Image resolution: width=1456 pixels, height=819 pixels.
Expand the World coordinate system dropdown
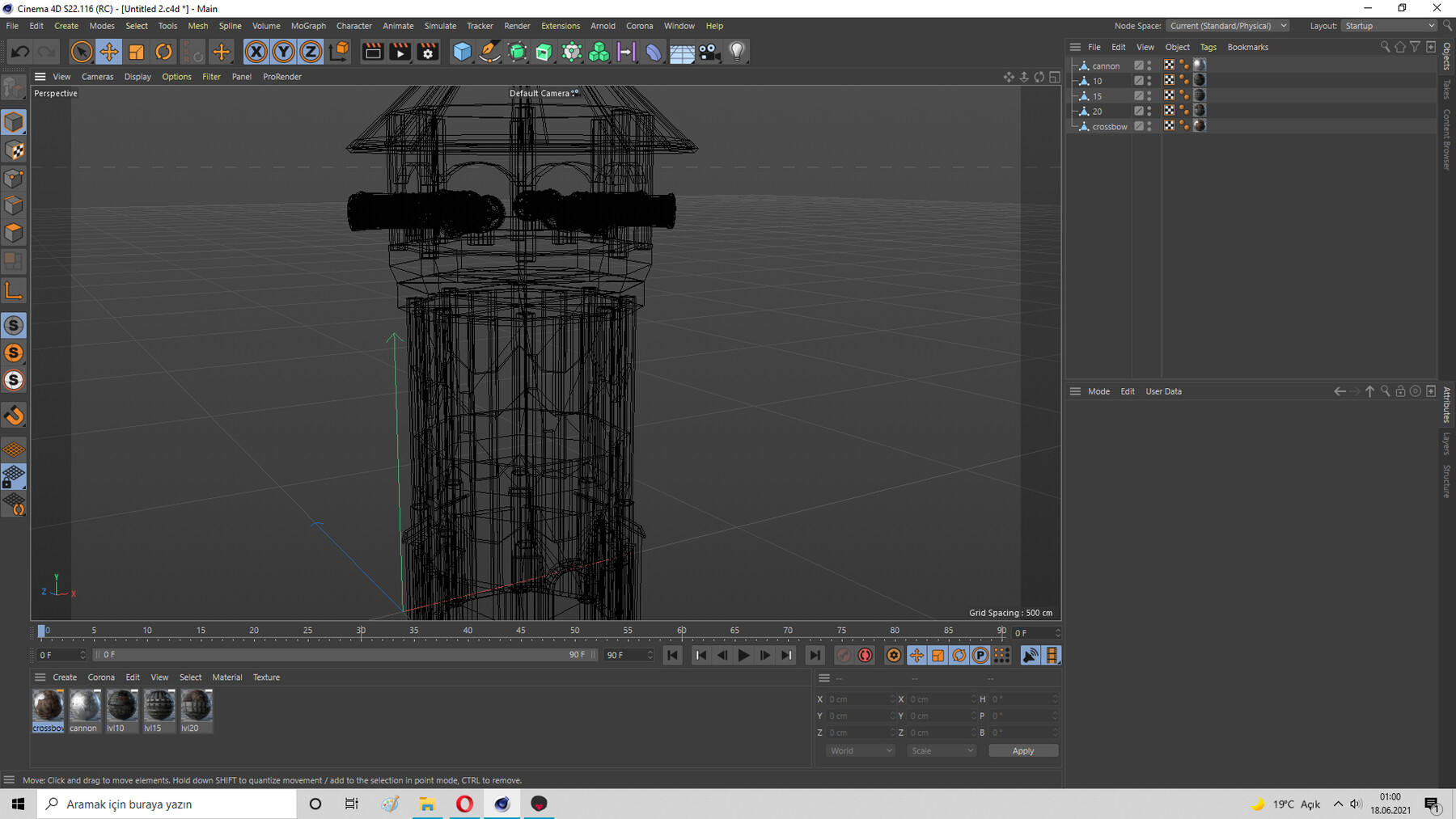860,751
